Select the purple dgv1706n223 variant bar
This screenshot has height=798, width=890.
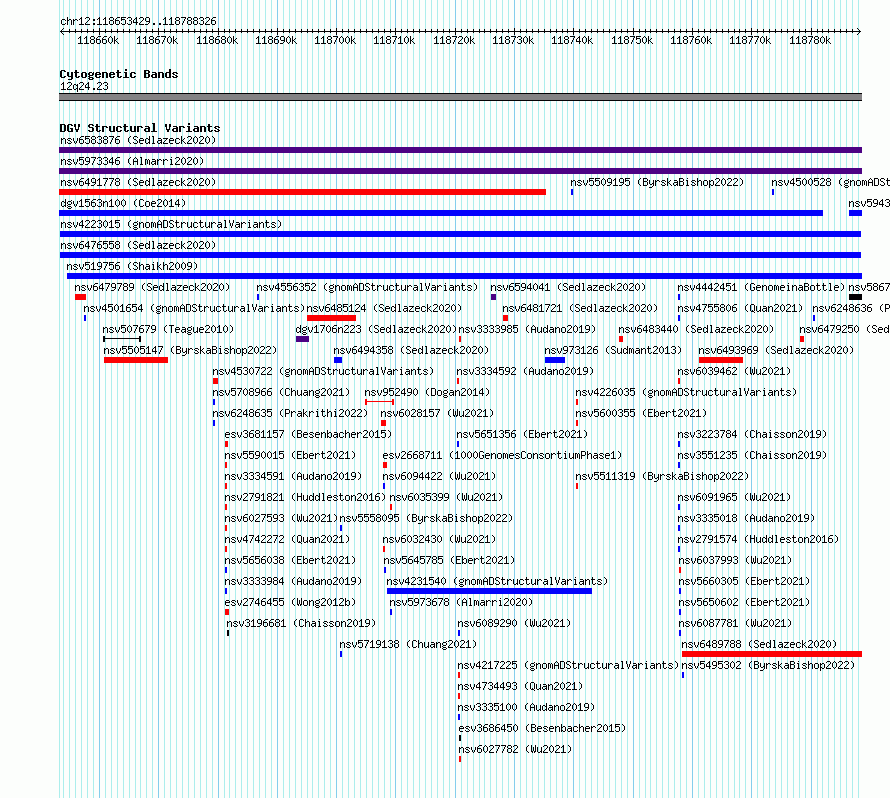(303, 339)
